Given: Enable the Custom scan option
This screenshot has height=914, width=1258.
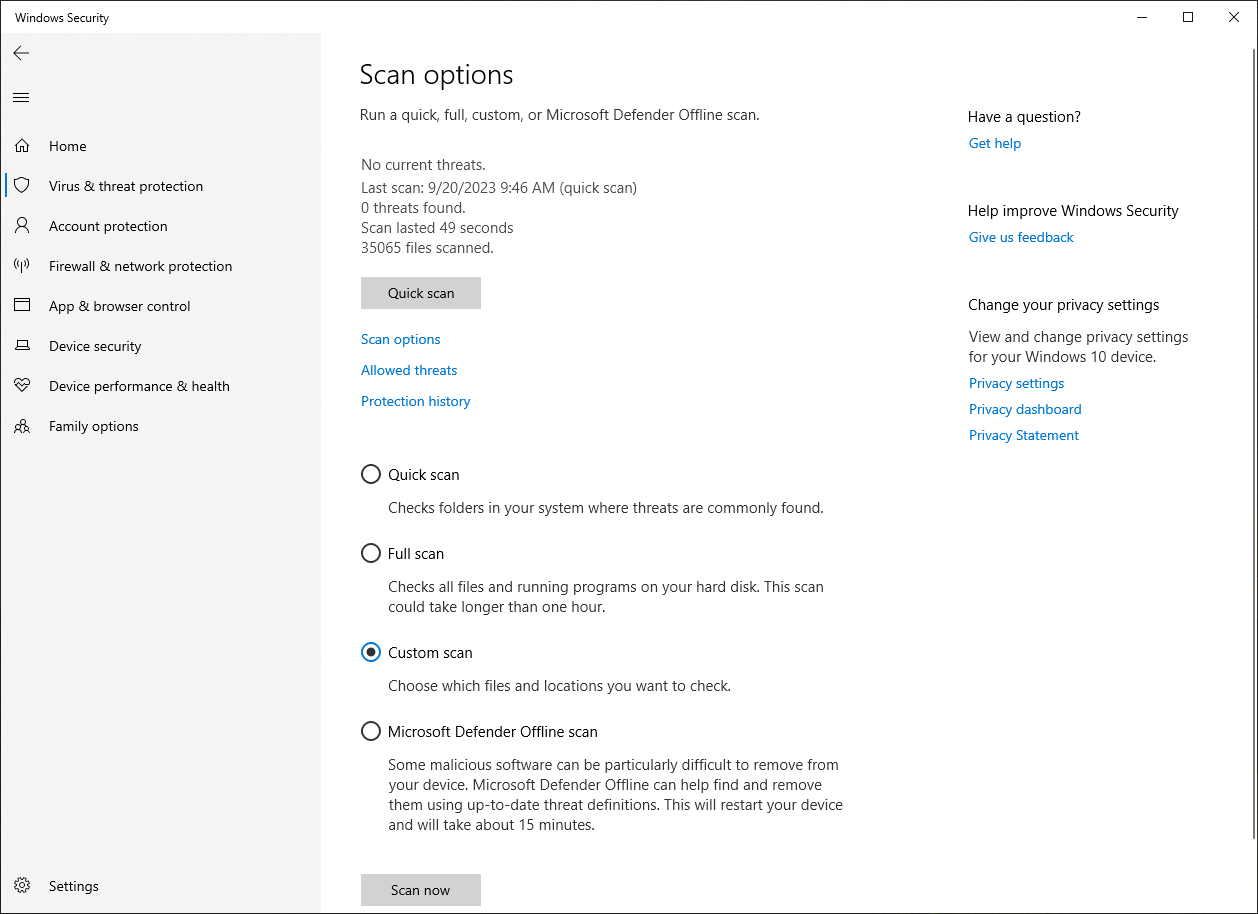Looking at the screenshot, I should (x=371, y=652).
